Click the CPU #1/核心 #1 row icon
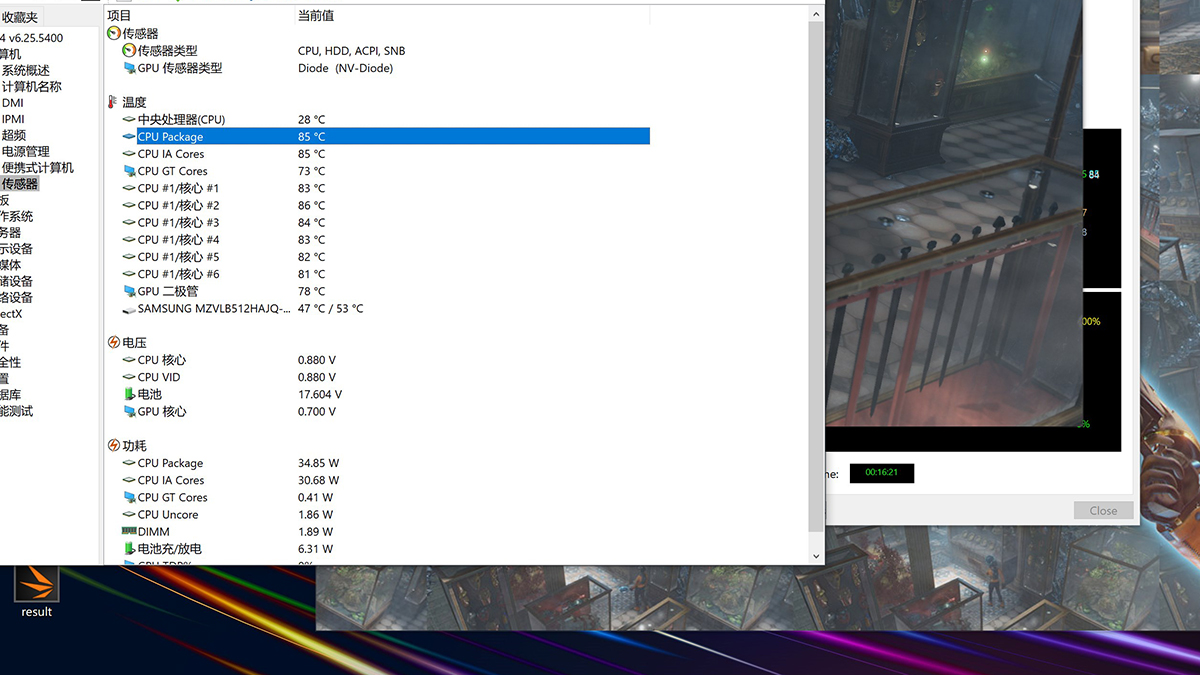 click(x=129, y=188)
